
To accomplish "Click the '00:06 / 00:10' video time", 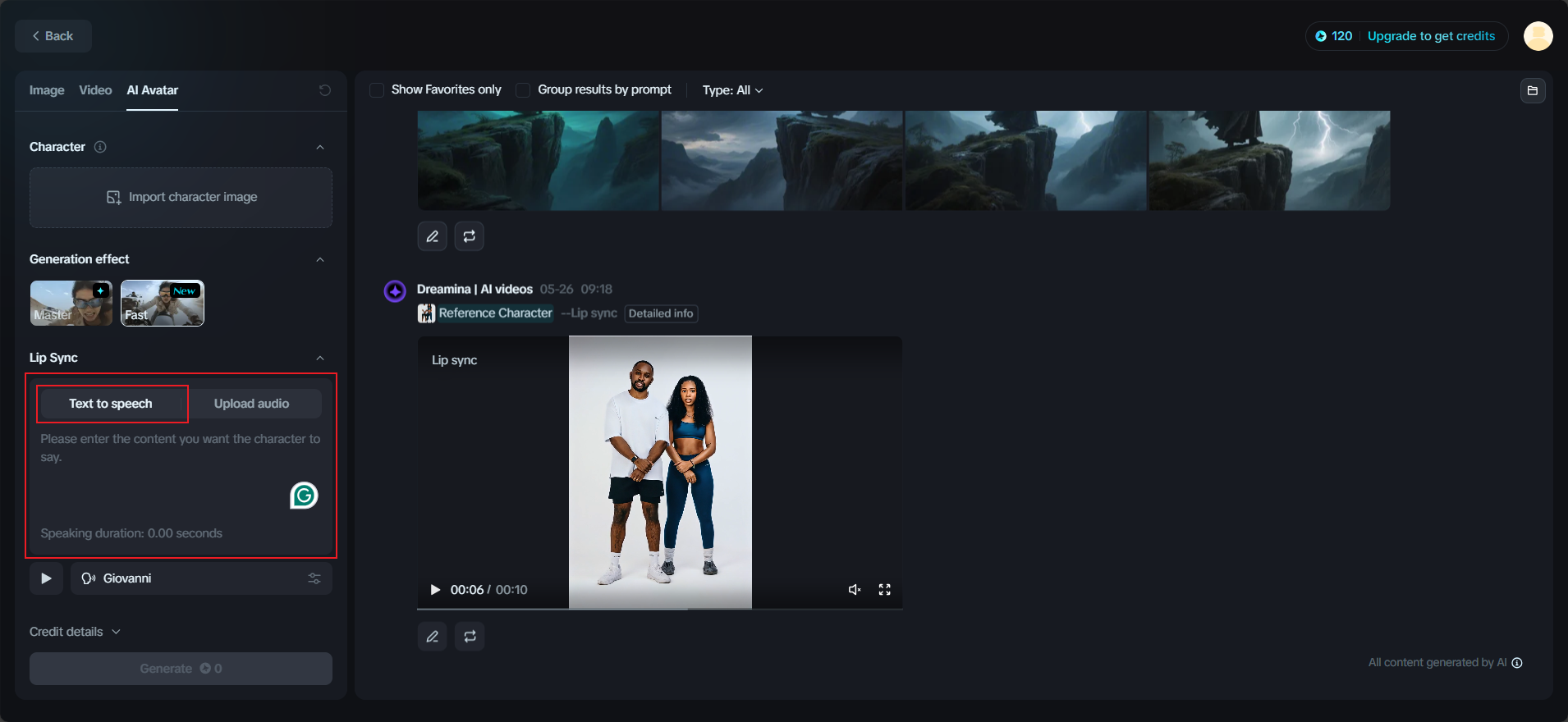I will point(489,590).
